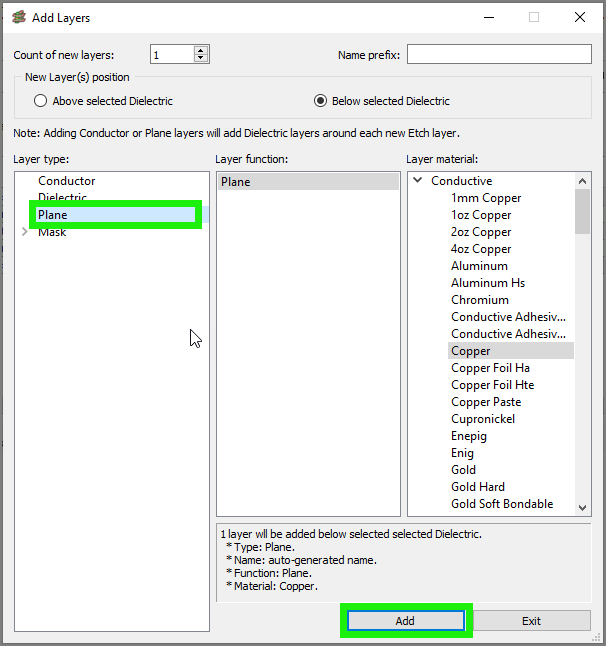
Task: Choose Aluminum Hs material
Action: pyautogui.click(x=488, y=283)
